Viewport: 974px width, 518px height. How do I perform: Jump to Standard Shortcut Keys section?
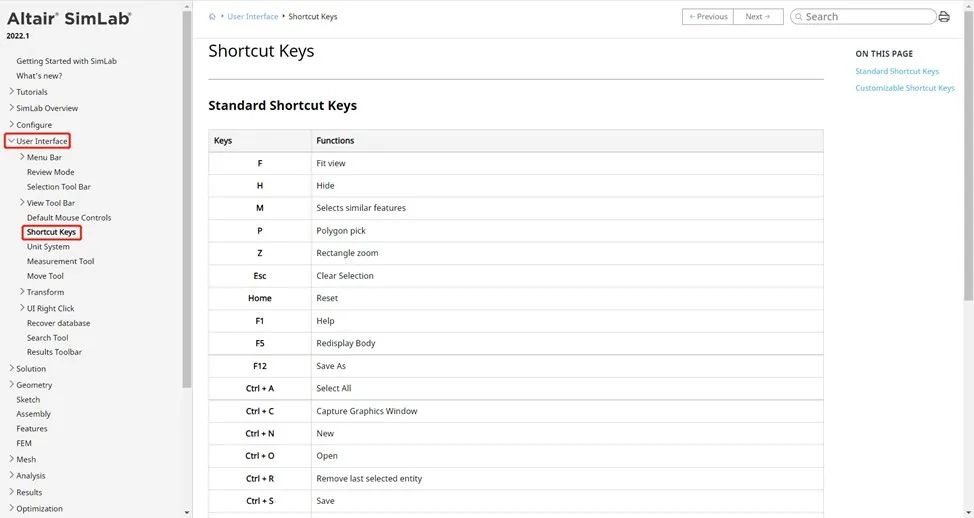tap(897, 72)
